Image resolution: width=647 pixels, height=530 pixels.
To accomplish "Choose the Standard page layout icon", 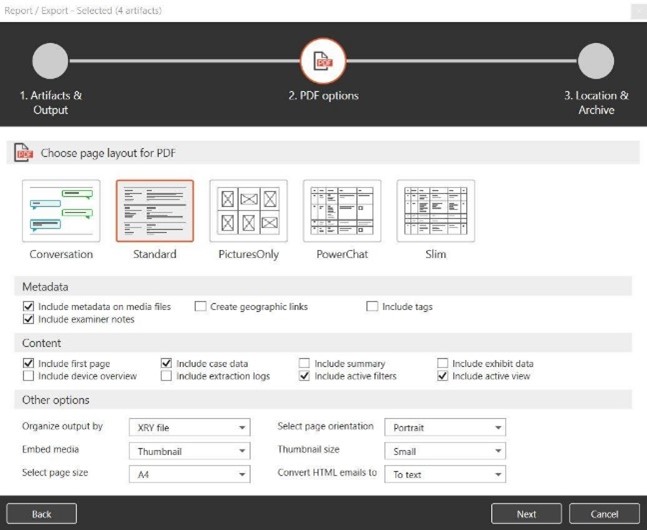I will tap(155, 211).
